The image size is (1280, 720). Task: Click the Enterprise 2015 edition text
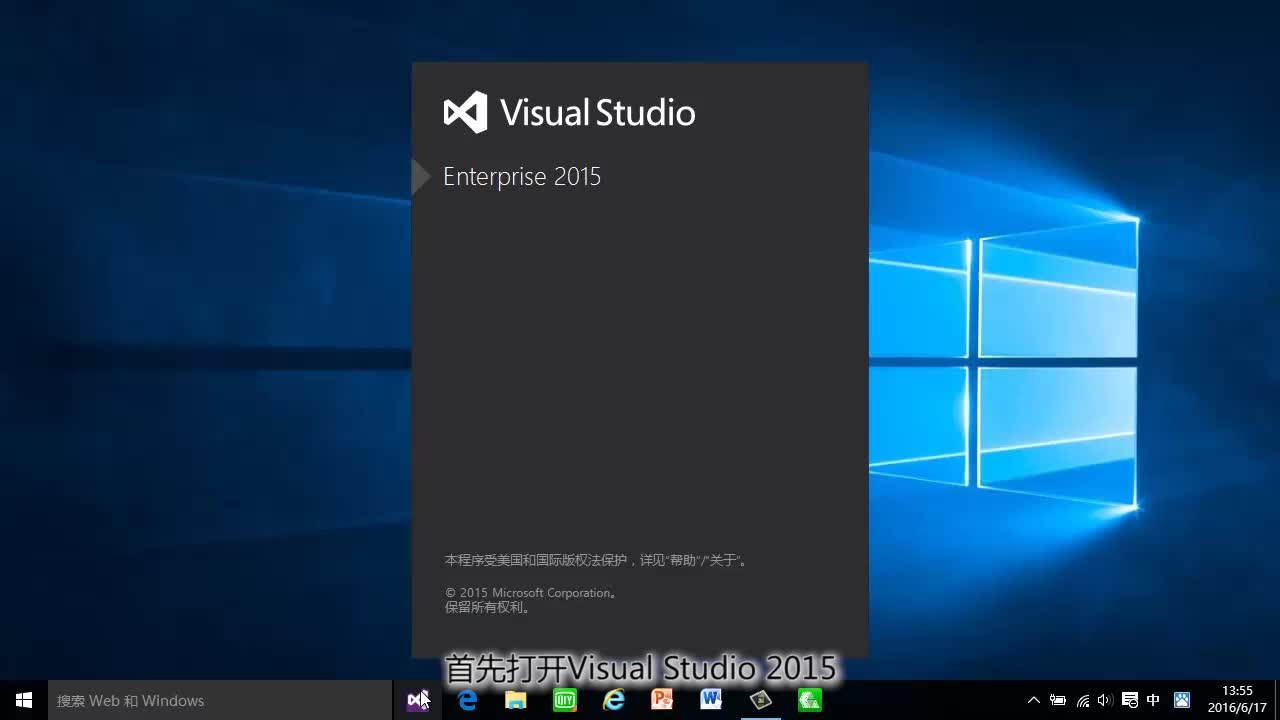[522, 177]
